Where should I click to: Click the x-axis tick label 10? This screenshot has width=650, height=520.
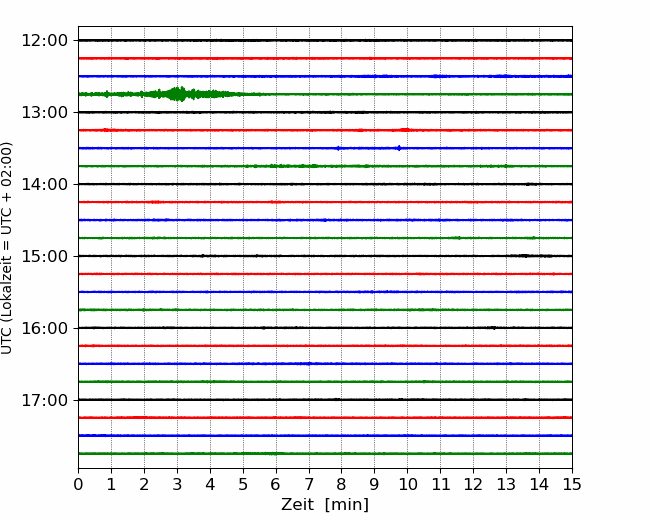pyautogui.click(x=407, y=484)
